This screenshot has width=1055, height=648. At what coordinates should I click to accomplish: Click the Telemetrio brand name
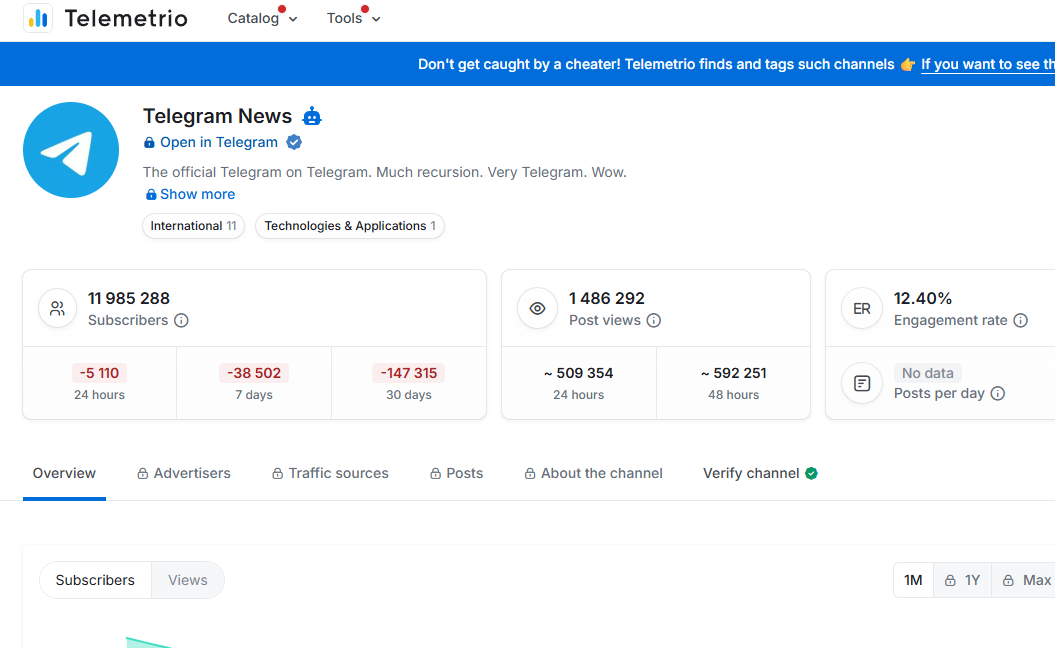coord(126,18)
